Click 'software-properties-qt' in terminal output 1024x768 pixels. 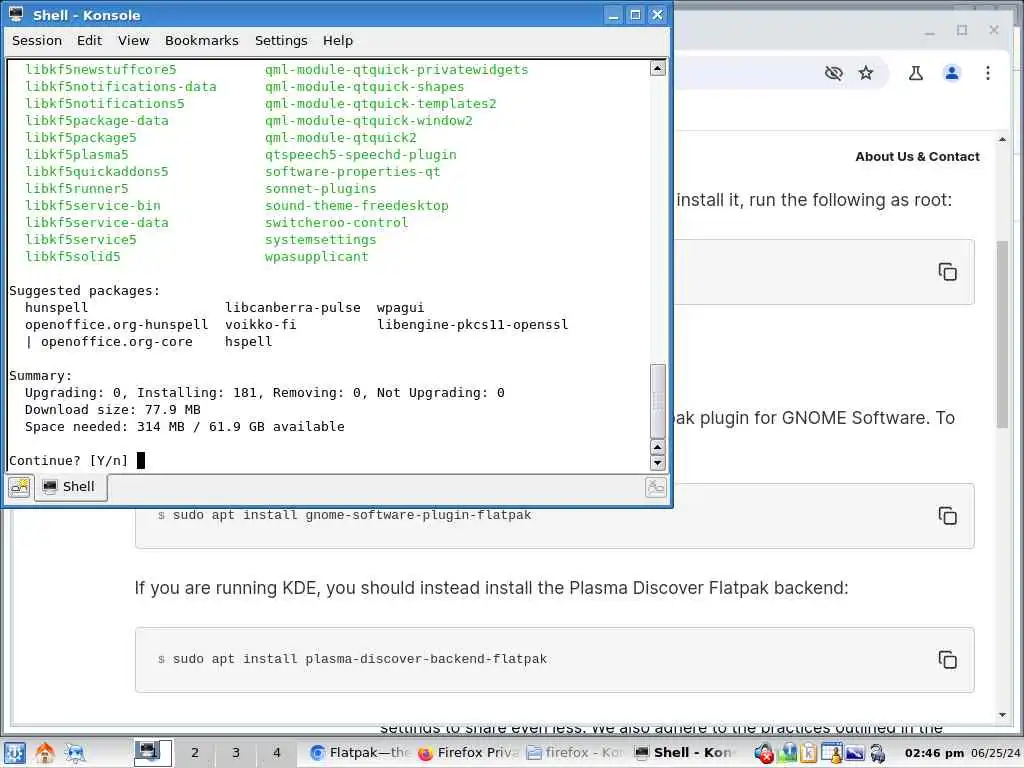click(x=352, y=172)
